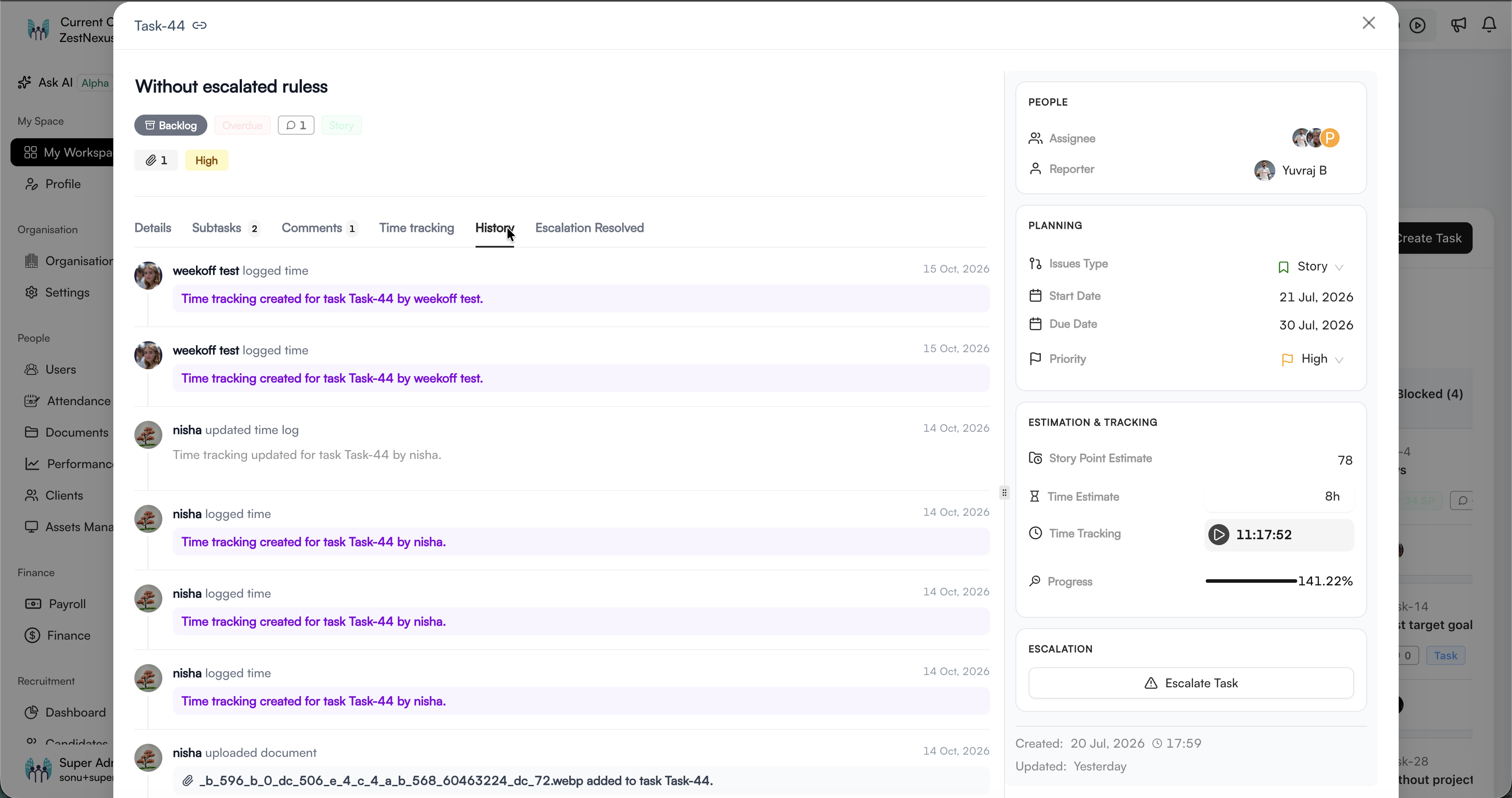Close the Task-44 dialog

tap(1369, 23)
